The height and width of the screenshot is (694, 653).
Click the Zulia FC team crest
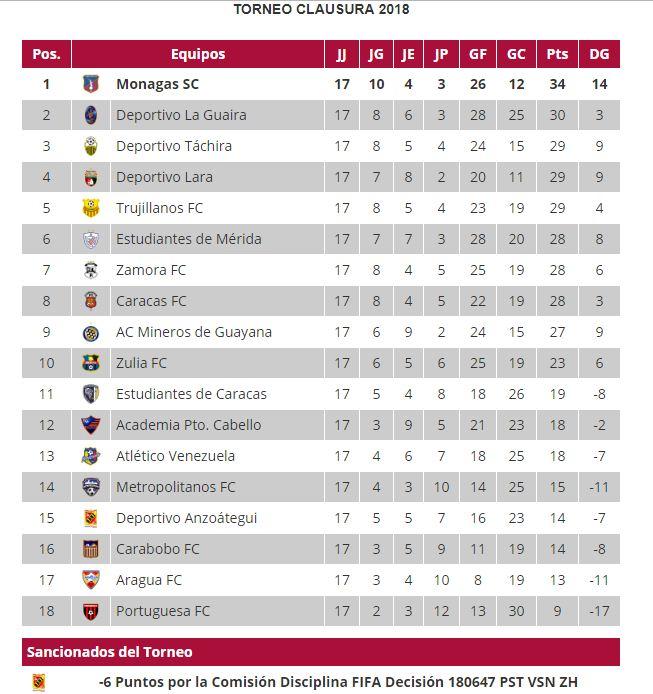tap(91, 363)
